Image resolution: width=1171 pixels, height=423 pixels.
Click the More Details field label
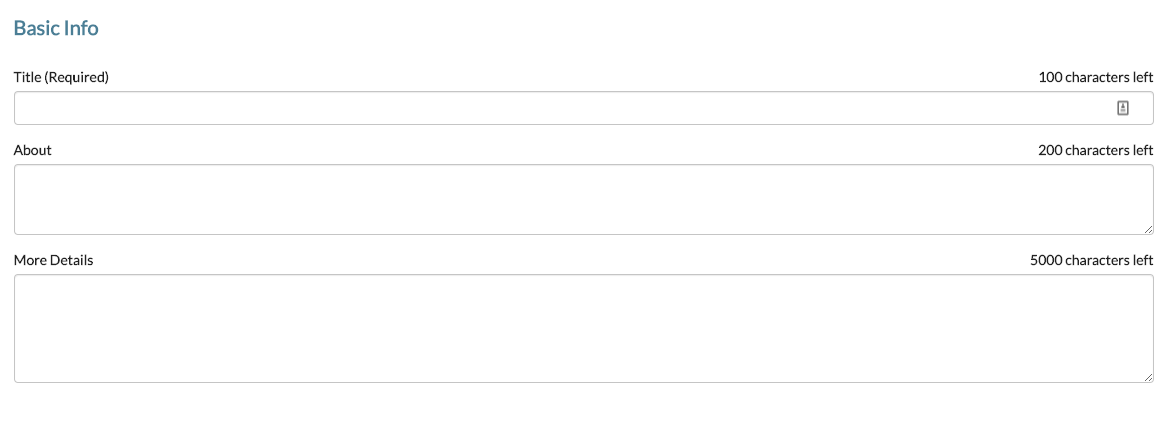(x=54, y=260)
